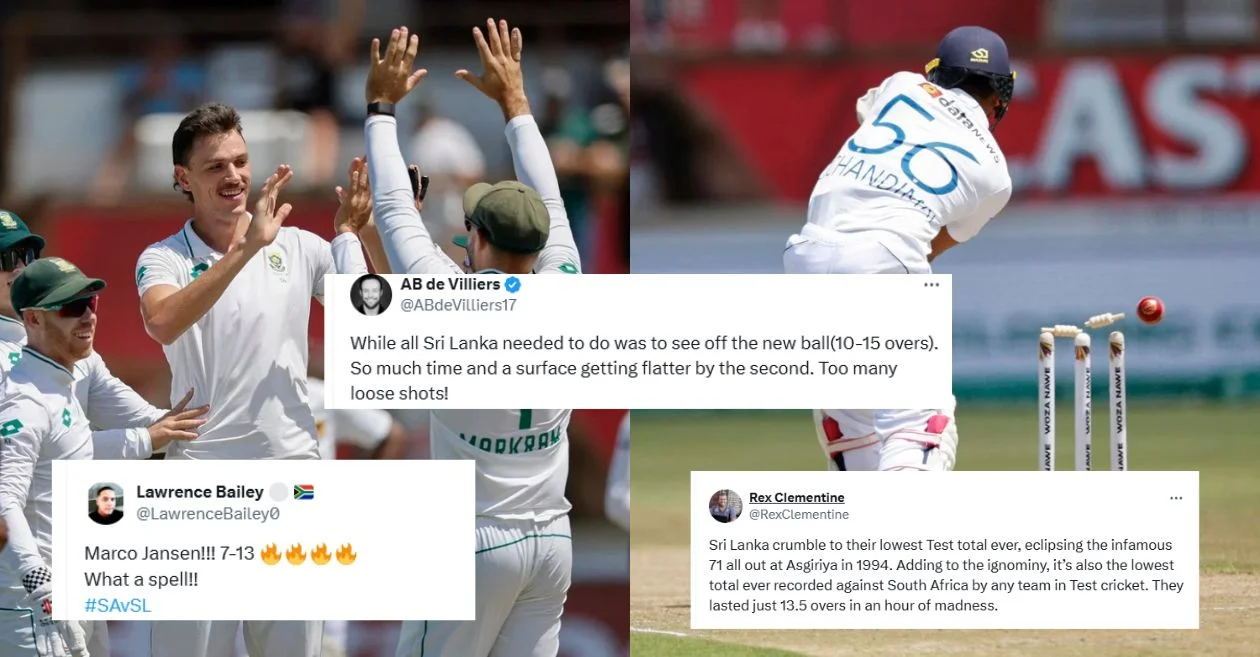Click AB de Villiers display name
1260x657 pixels.
click(x=449, y=284)
